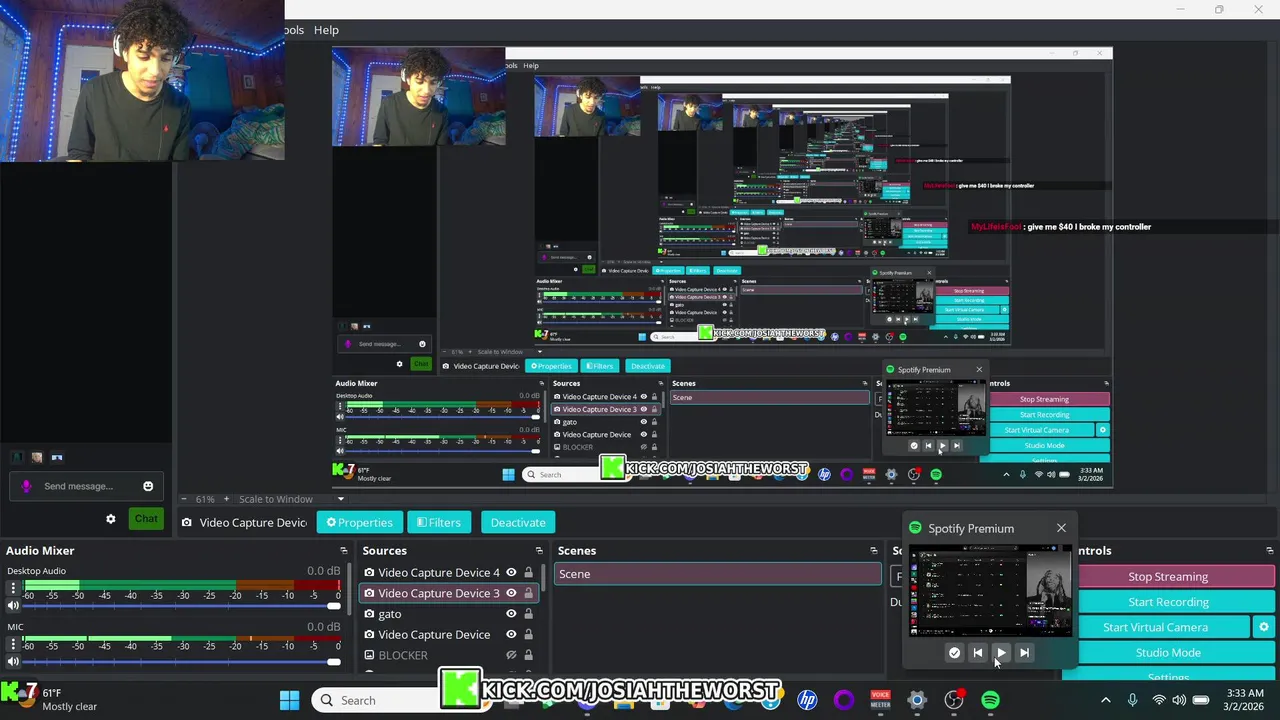Viewport: 1280px width, 720px height.
Task: Open Desktop Audio three-dot options menu
Action: [13, 589]
